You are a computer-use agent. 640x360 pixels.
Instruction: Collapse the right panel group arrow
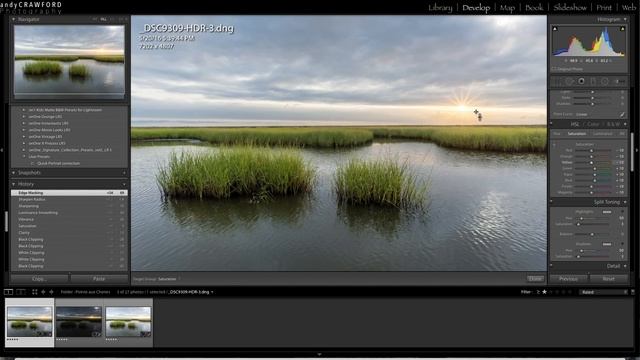click(637, 150)
